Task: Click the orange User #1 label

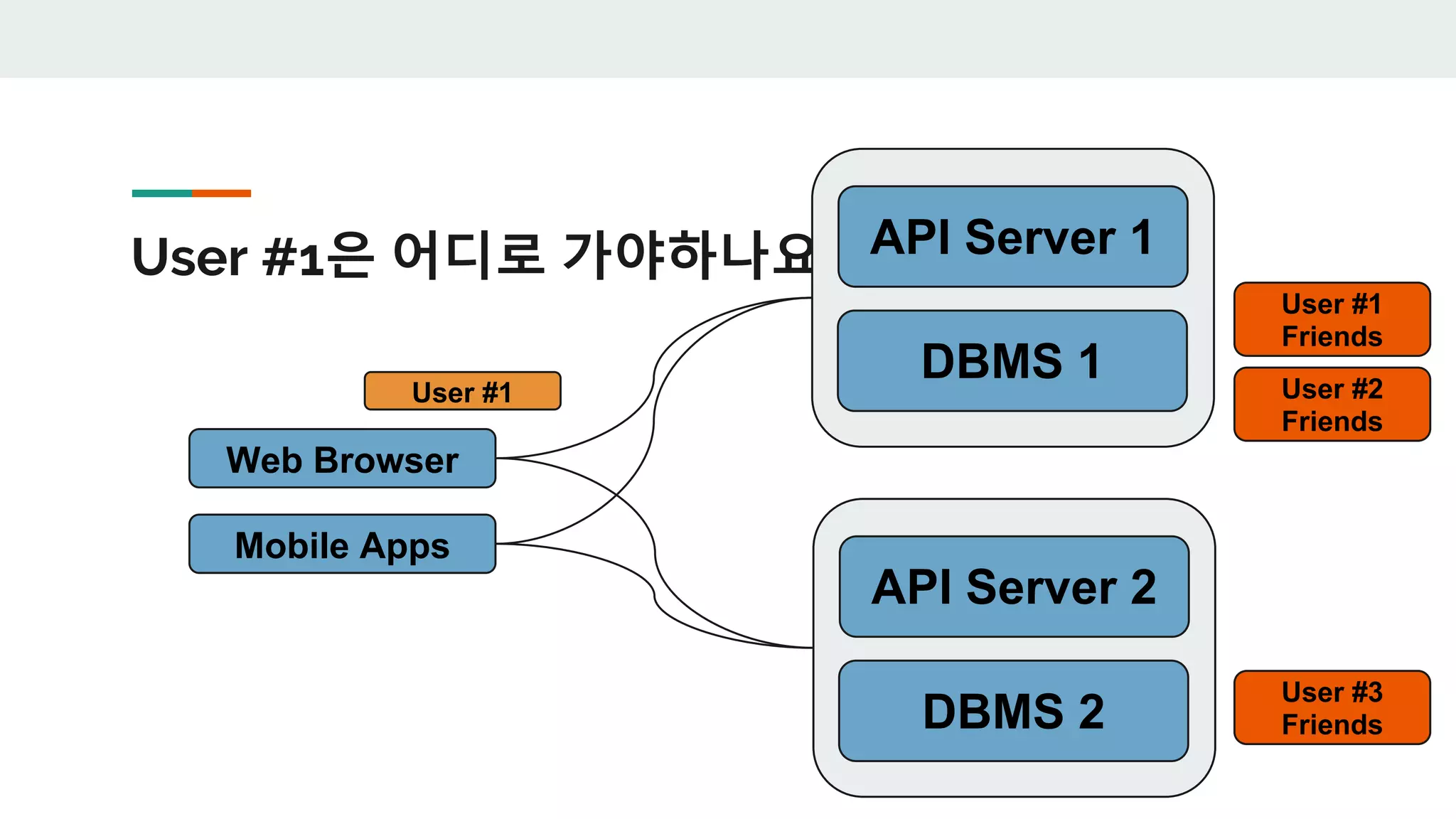Action: pyautogui.click(x=462, y=391)
